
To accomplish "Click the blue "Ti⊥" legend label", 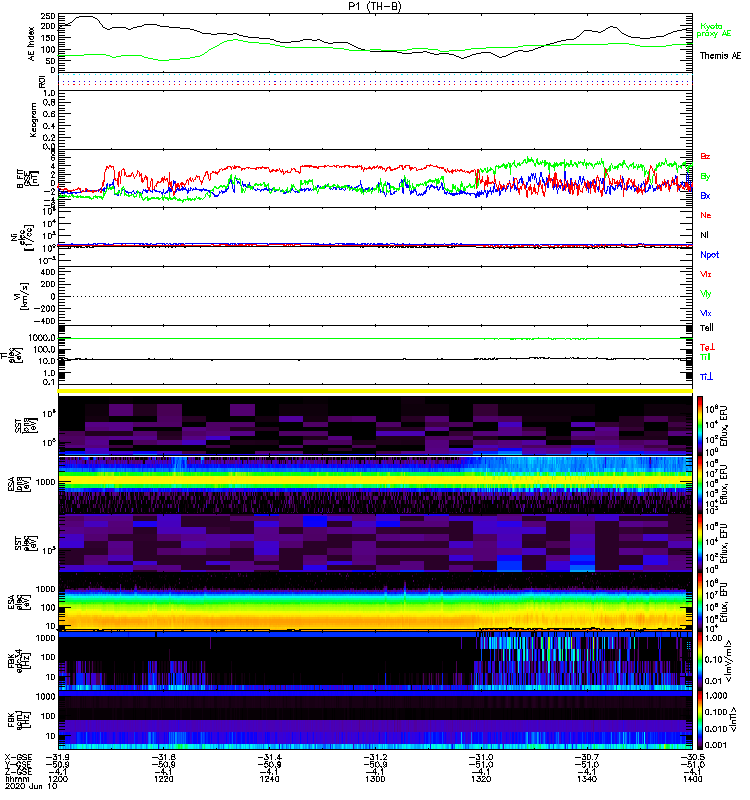I will point(706,377).
